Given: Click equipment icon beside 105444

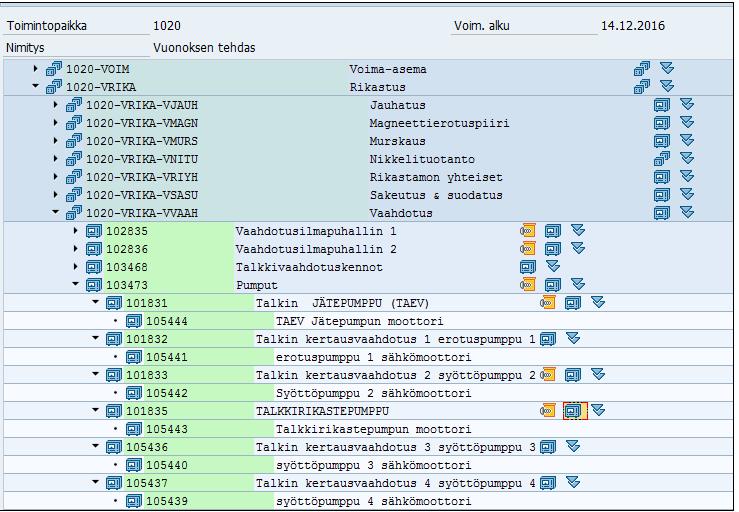Looking at the screenshot, I should pyautogui.click(x=134, y=321).
